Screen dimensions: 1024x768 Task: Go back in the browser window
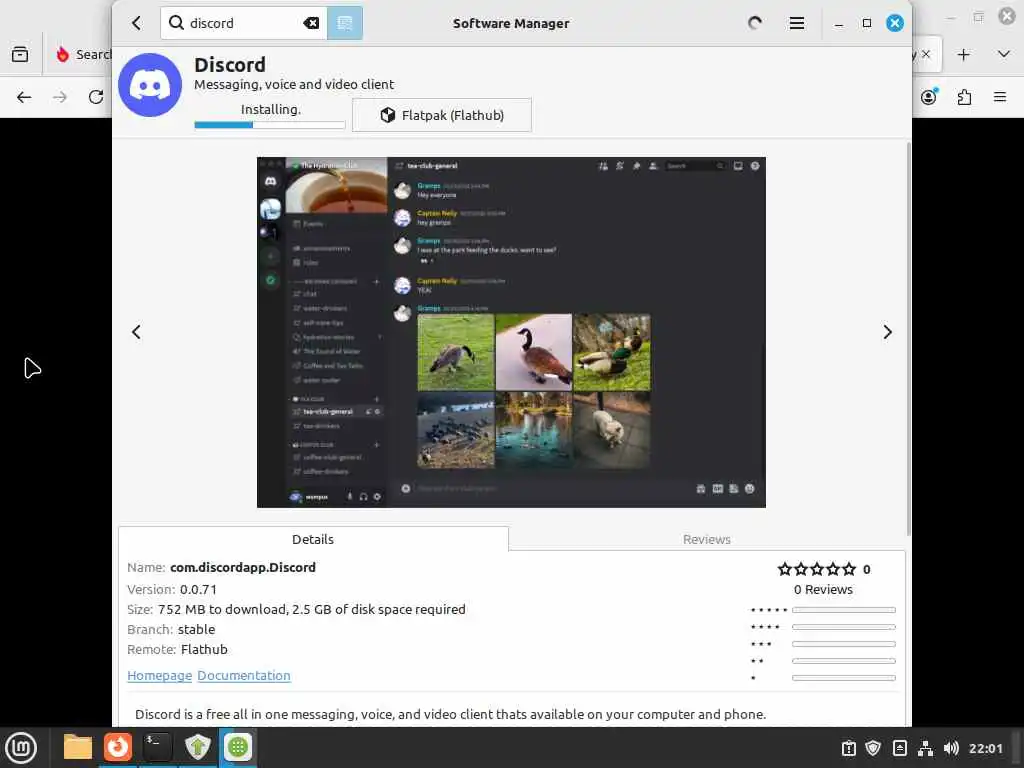[x=24, y=97]
